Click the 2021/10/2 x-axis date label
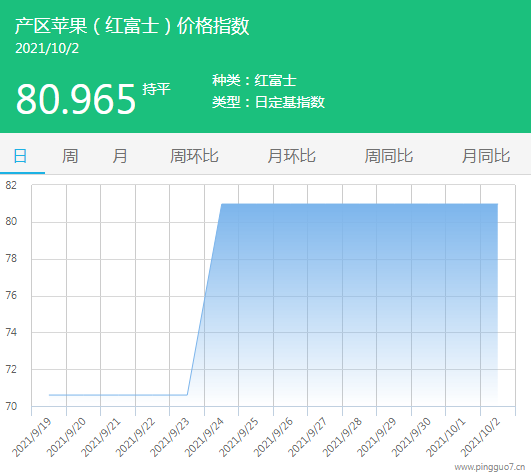The height and width of the screenshot is (476, 531). click(x=481, y=437)
